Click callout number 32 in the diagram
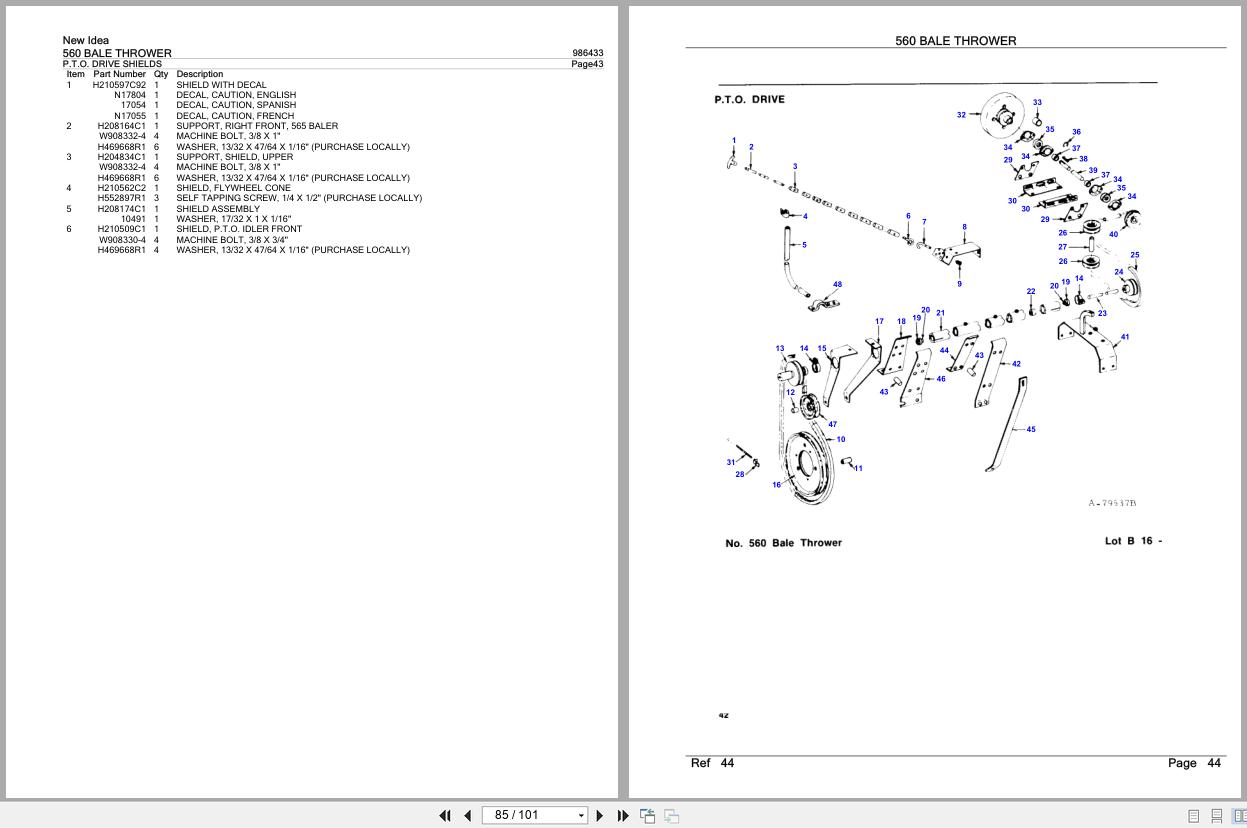 click(x=961, y=114)
